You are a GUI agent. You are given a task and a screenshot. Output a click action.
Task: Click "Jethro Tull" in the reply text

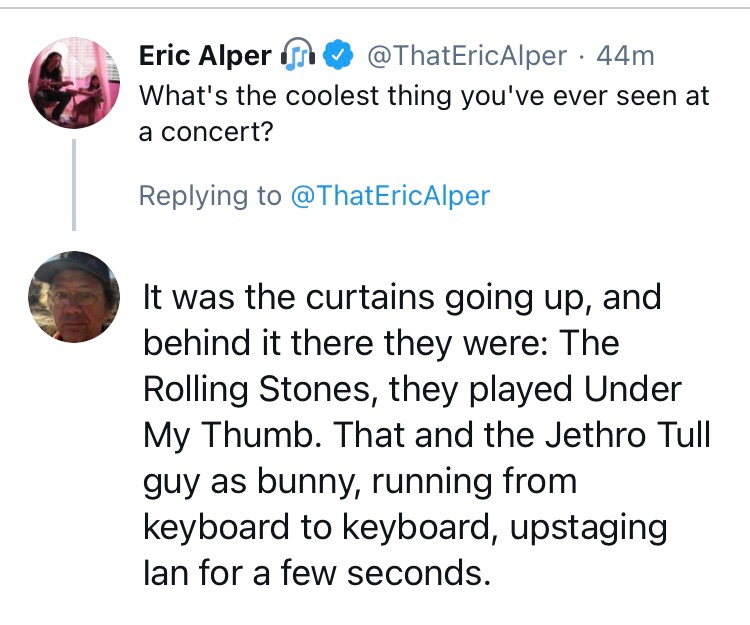(618, 436)
